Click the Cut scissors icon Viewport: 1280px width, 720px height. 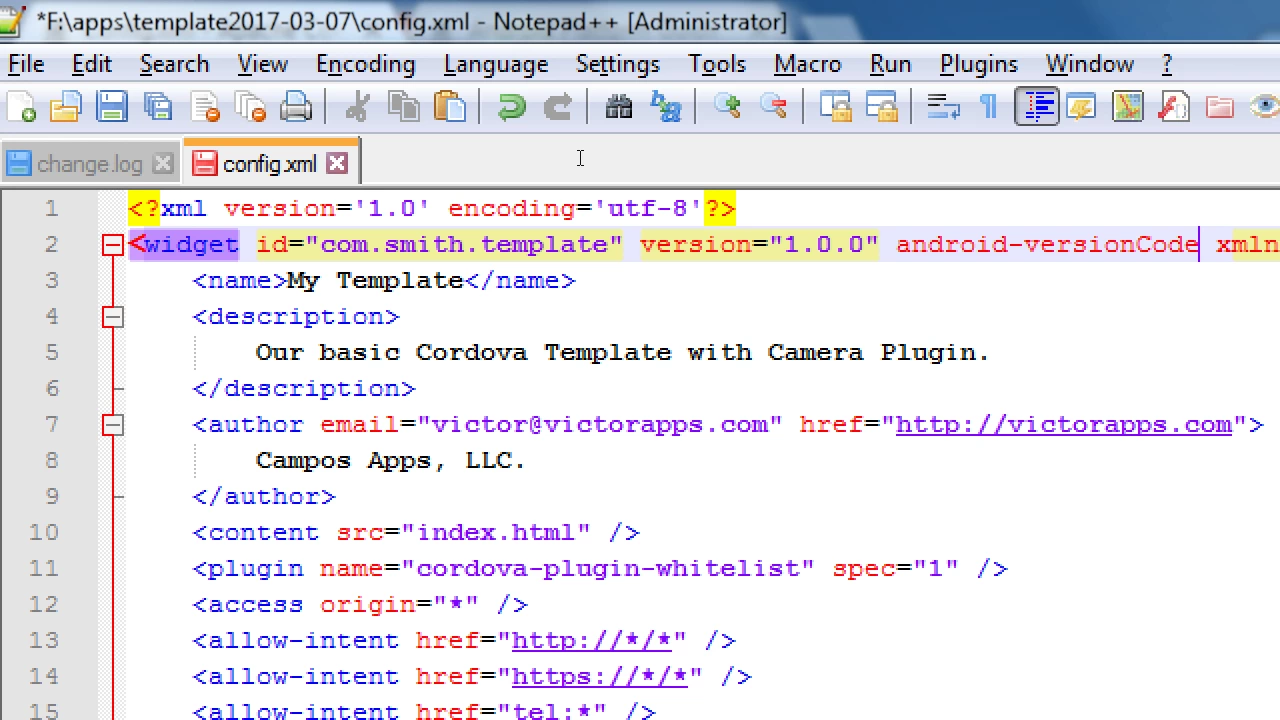click(357, 107)
